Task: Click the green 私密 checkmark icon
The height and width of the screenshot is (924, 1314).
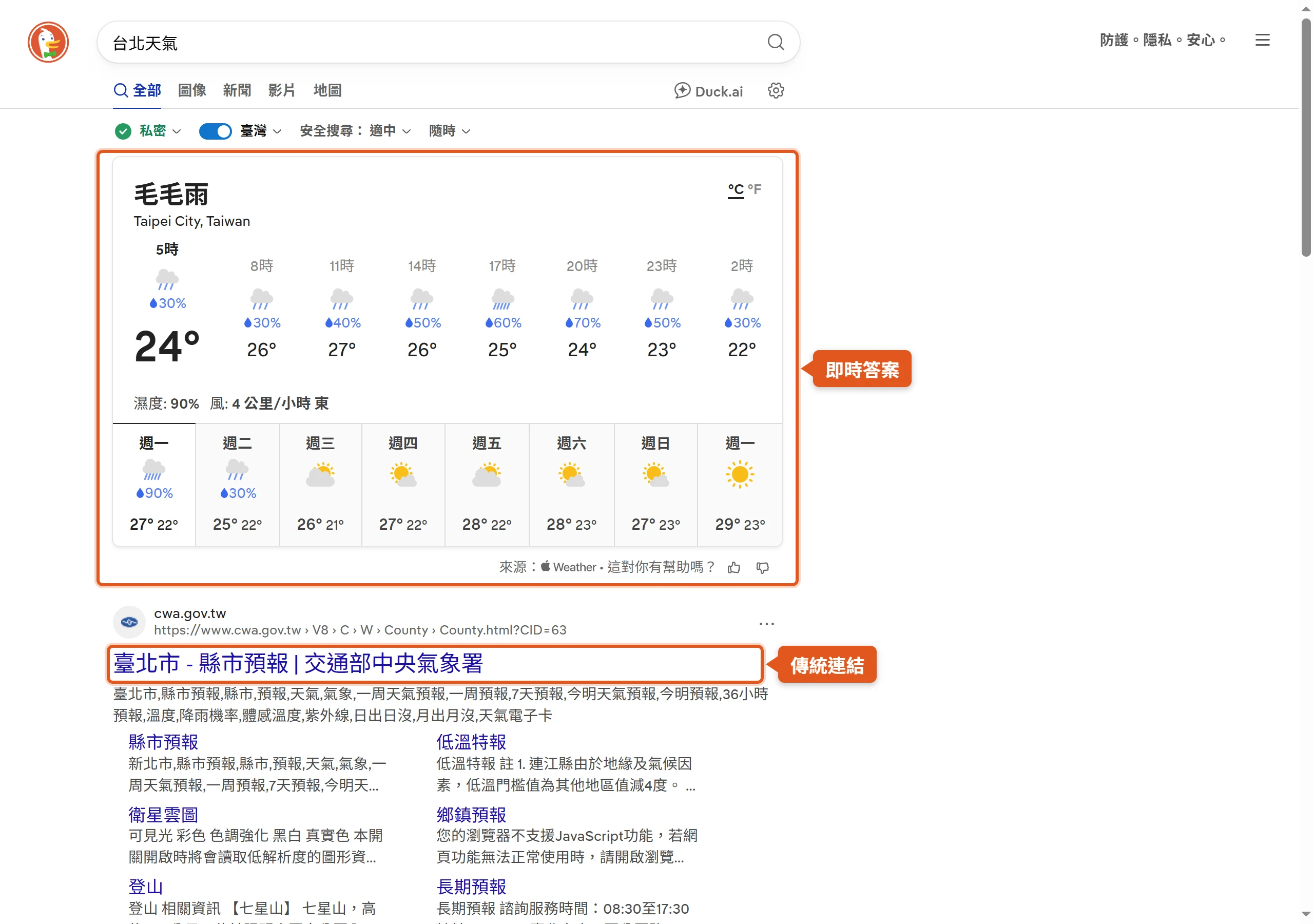Action: coord(123,131)
